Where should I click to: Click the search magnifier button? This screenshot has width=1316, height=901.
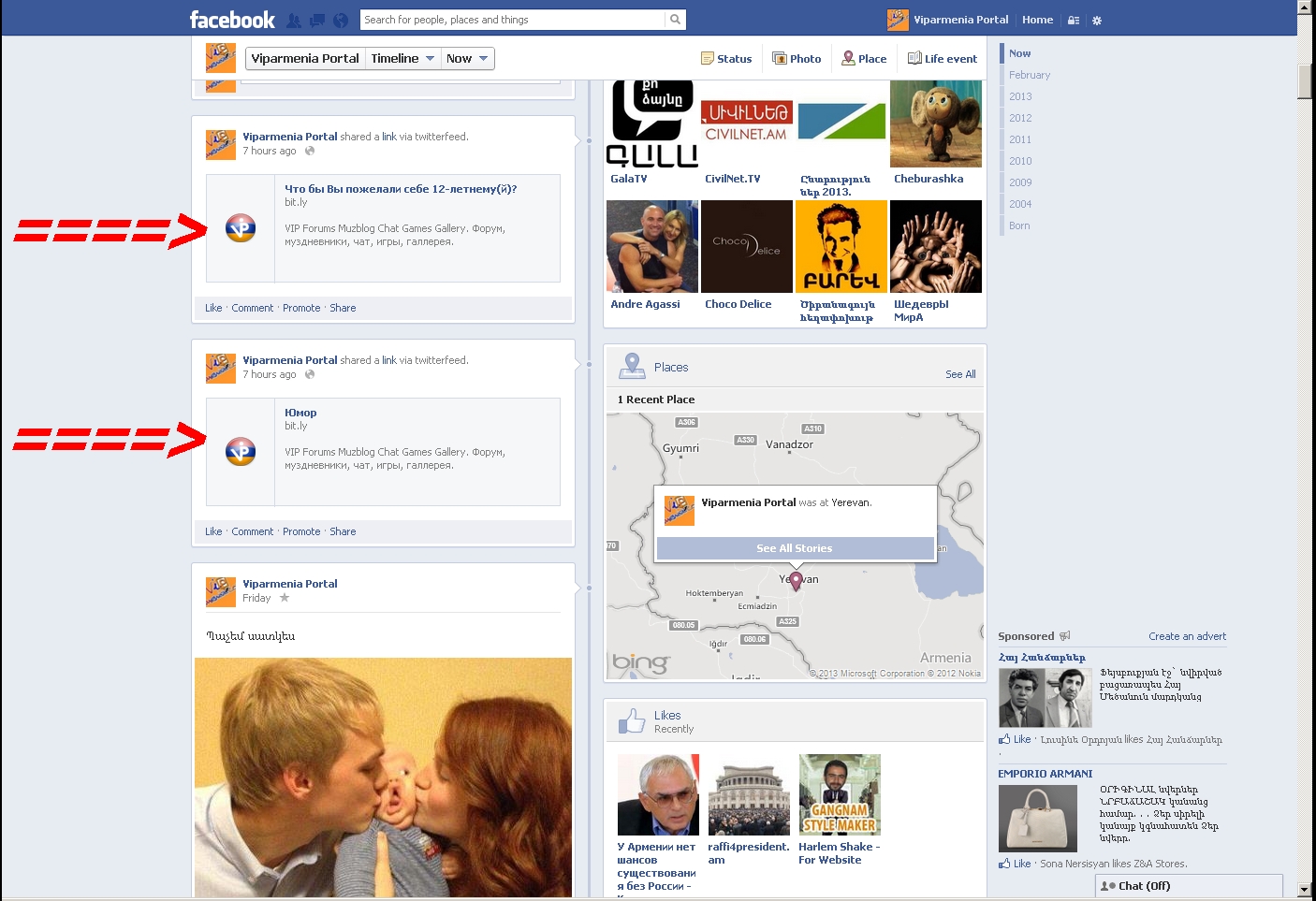click(675, 20)
